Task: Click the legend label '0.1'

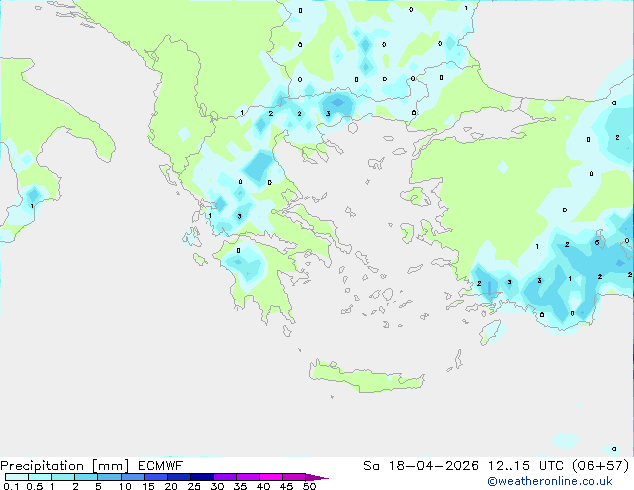Action: [x=11, y=486]
